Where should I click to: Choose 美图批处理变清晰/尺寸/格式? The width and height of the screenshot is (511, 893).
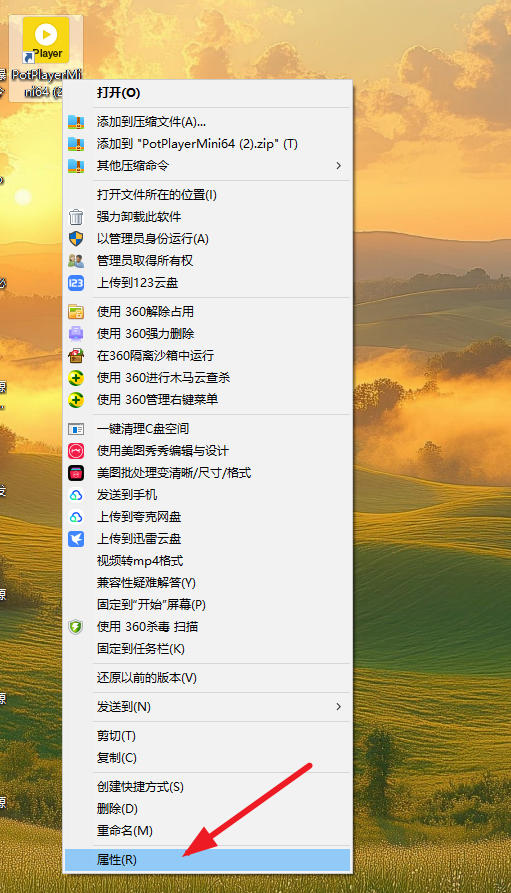point(207,473)
